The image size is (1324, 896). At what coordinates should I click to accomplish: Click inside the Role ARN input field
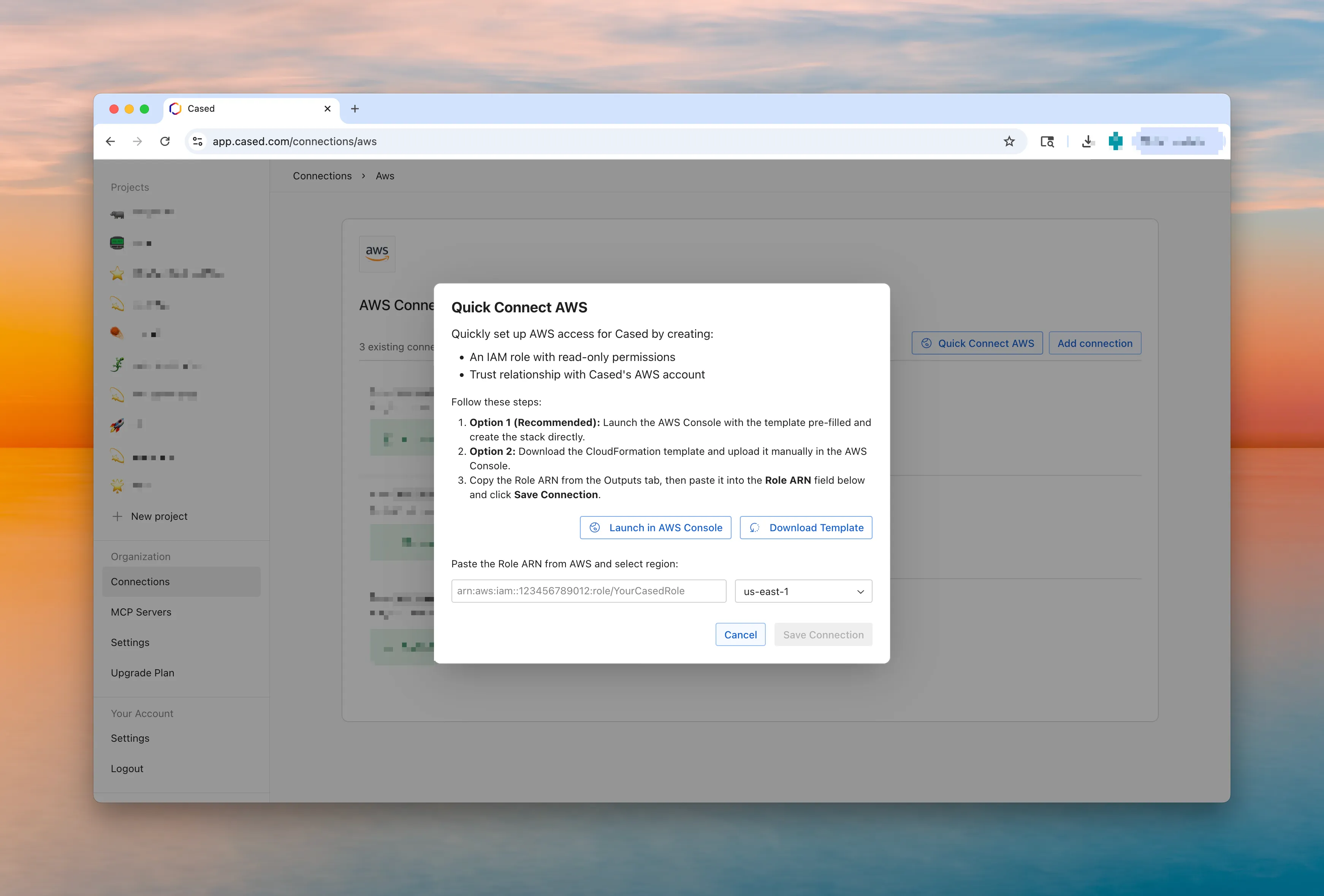589,591
